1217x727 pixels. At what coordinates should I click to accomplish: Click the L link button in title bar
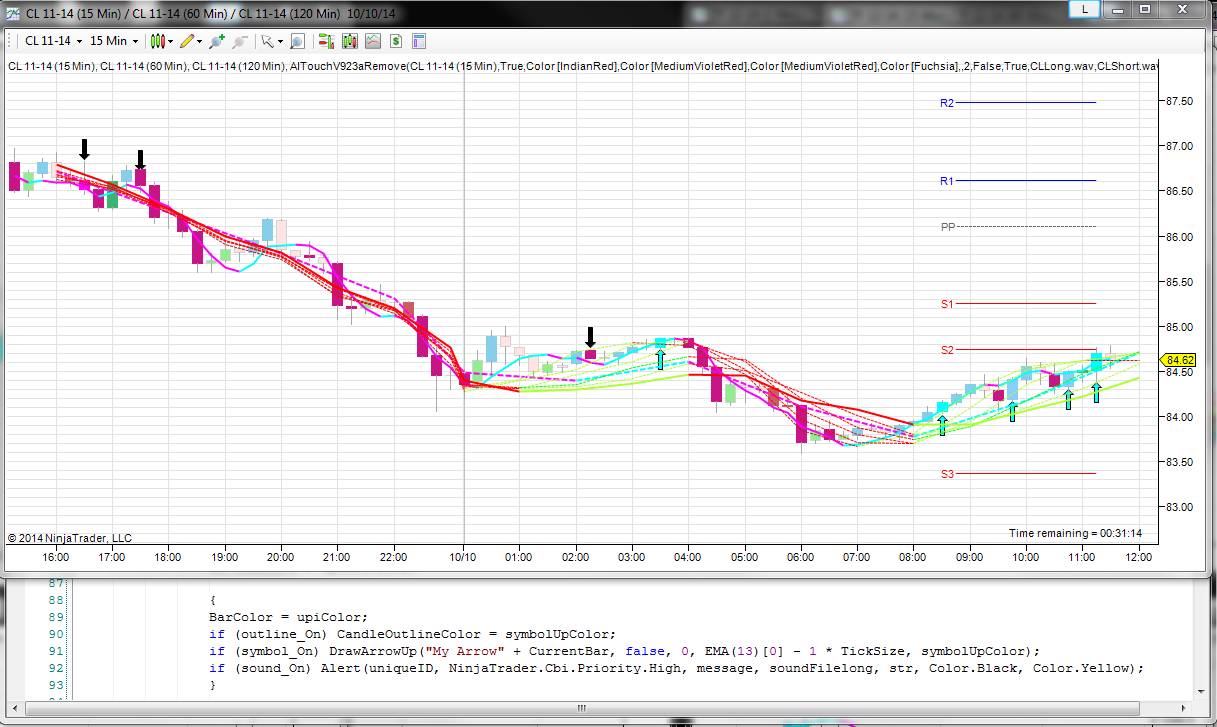tap(1083, 9)
